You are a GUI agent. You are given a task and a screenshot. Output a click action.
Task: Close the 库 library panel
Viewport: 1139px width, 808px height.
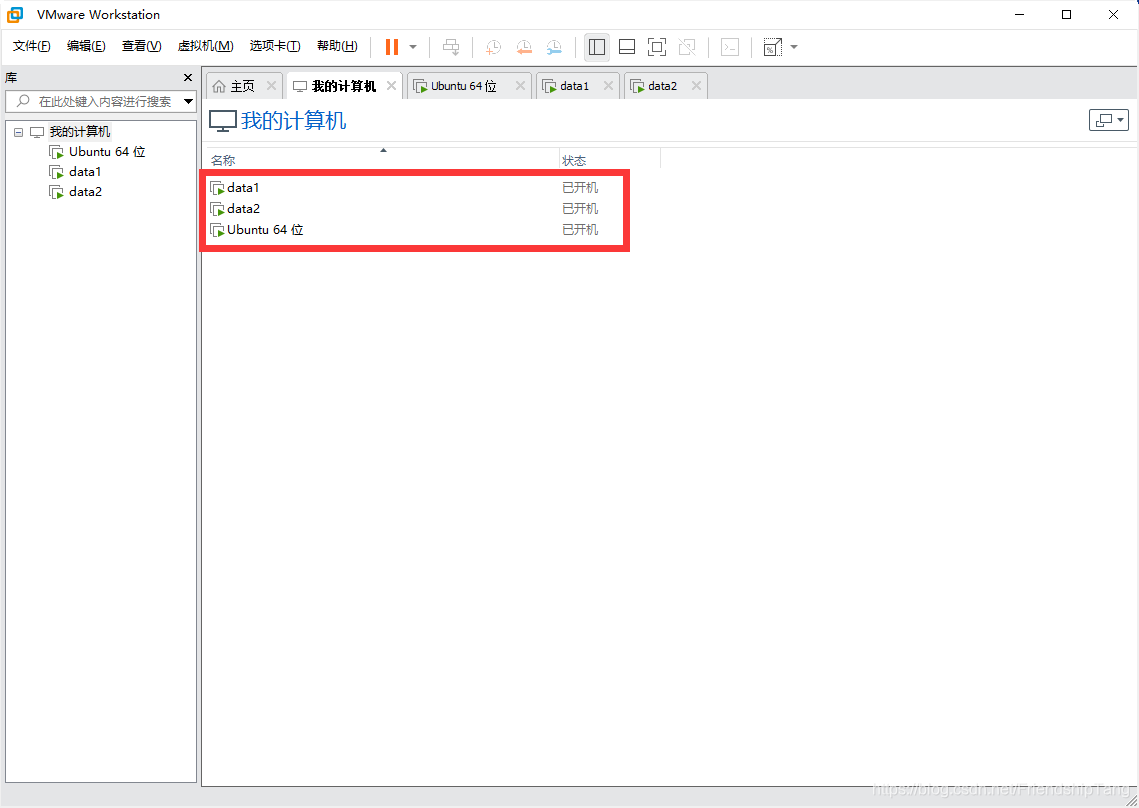(188, 78)
